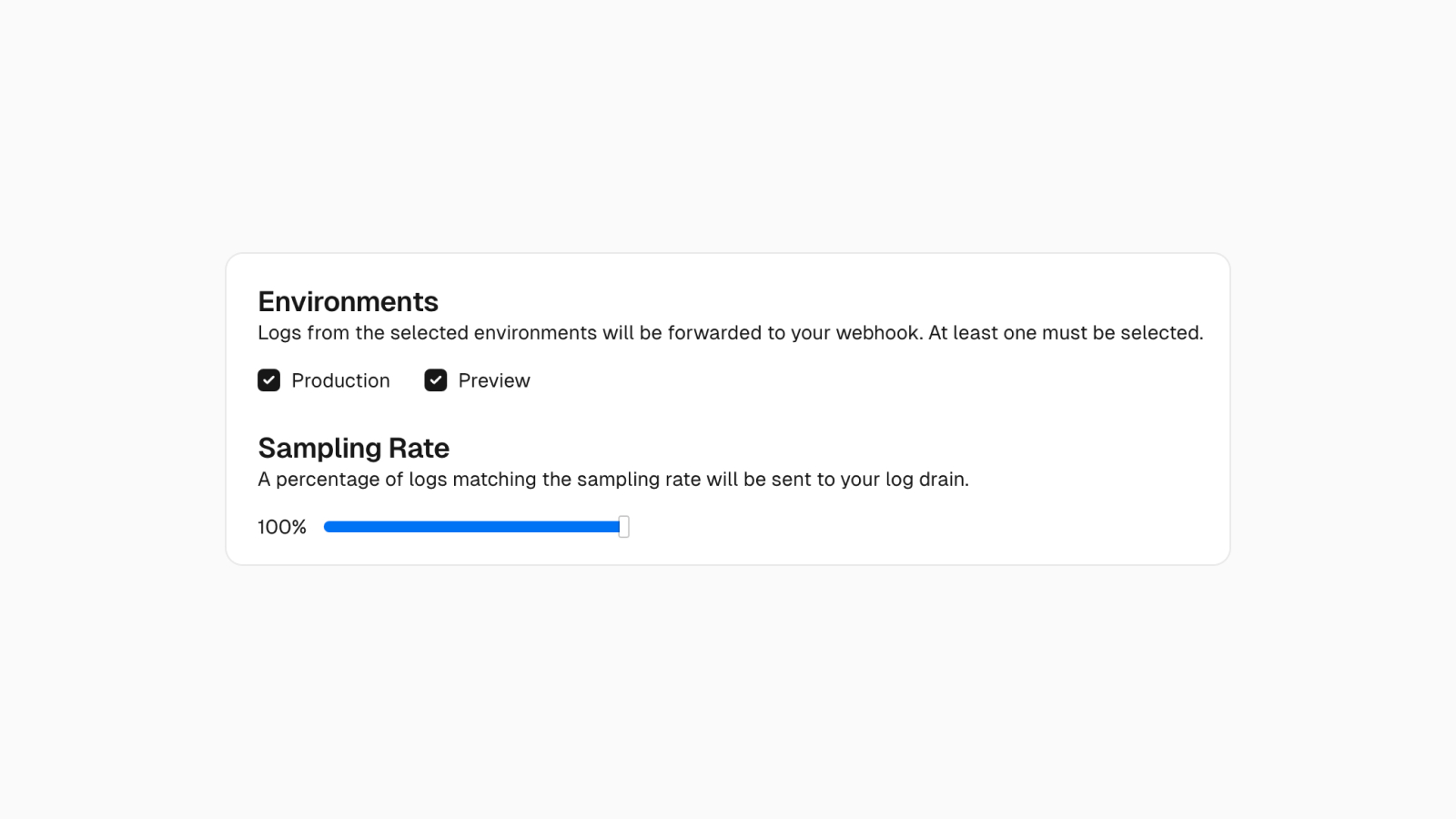Click the environments description sentence

coord(730,333)
